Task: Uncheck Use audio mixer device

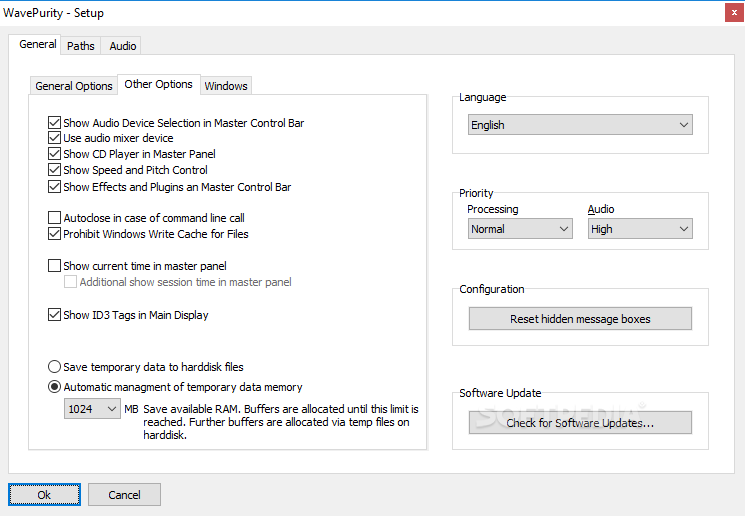Action: 55,138
